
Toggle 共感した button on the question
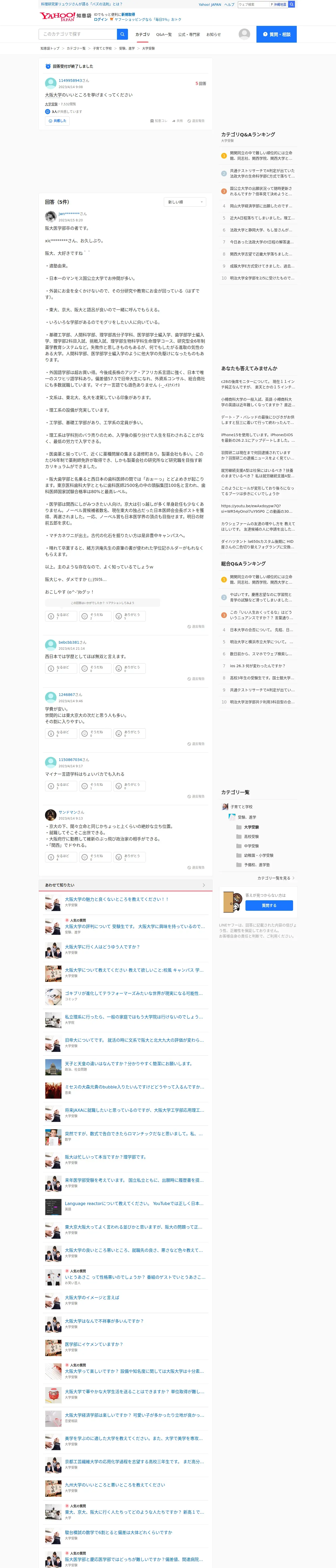point(57,121)
